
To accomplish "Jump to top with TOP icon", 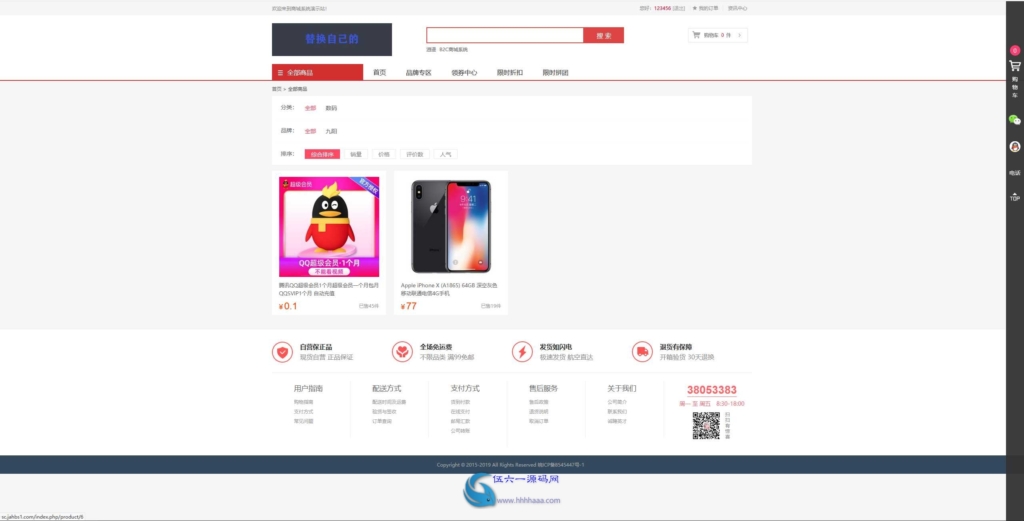I will click(1014, 197).
